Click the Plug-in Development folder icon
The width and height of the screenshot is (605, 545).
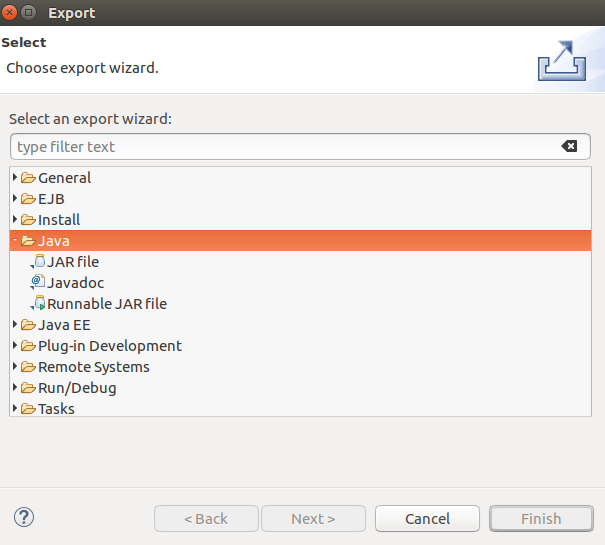click(28, 346)
